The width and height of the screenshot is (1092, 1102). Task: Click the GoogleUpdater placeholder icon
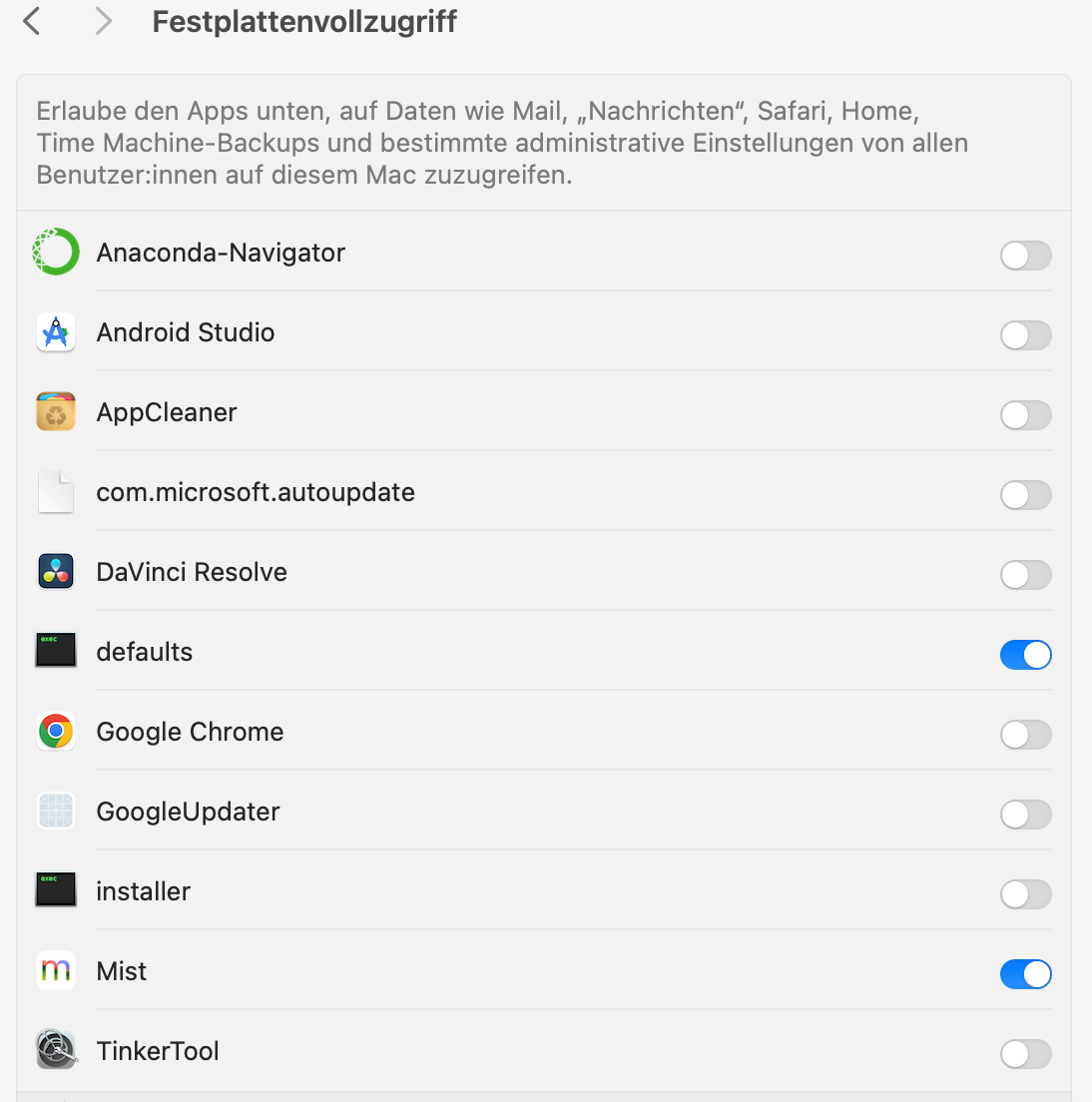[x=56, y=812]
